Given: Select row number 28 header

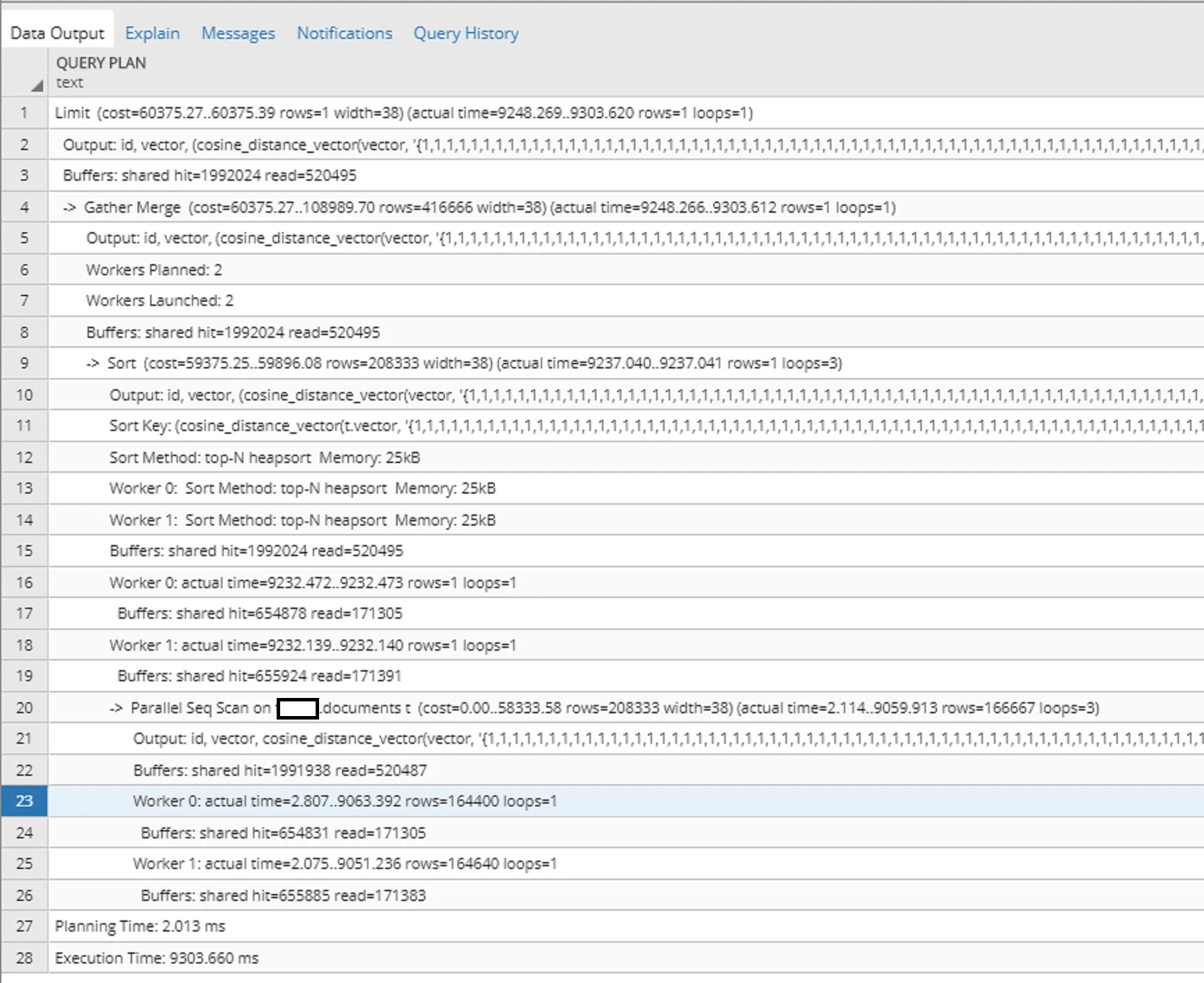Looking at the screenshot, I should [x=24, y=958].
